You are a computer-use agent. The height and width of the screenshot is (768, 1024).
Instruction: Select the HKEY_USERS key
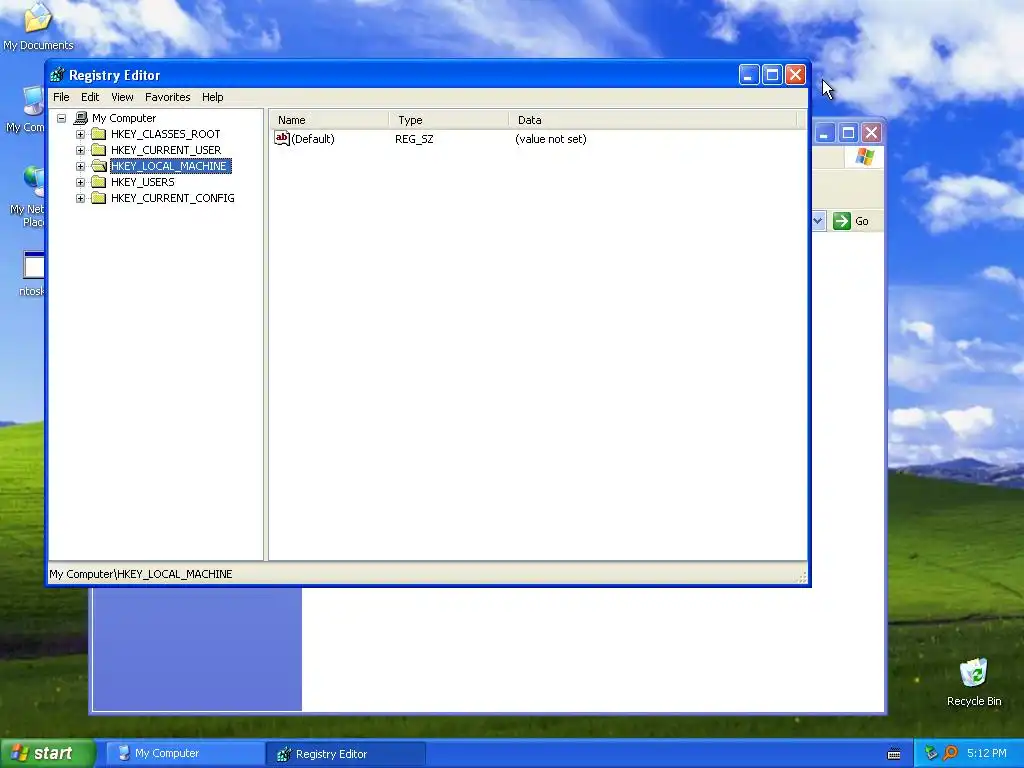[142, 182]
